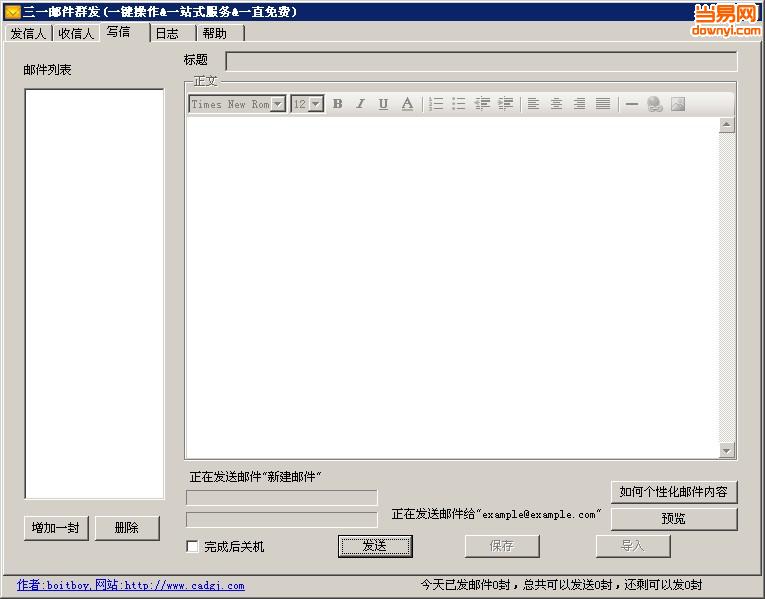Click the lower recipient progress bar
This screenshot has width=765, height=599.
pos(282,519)
